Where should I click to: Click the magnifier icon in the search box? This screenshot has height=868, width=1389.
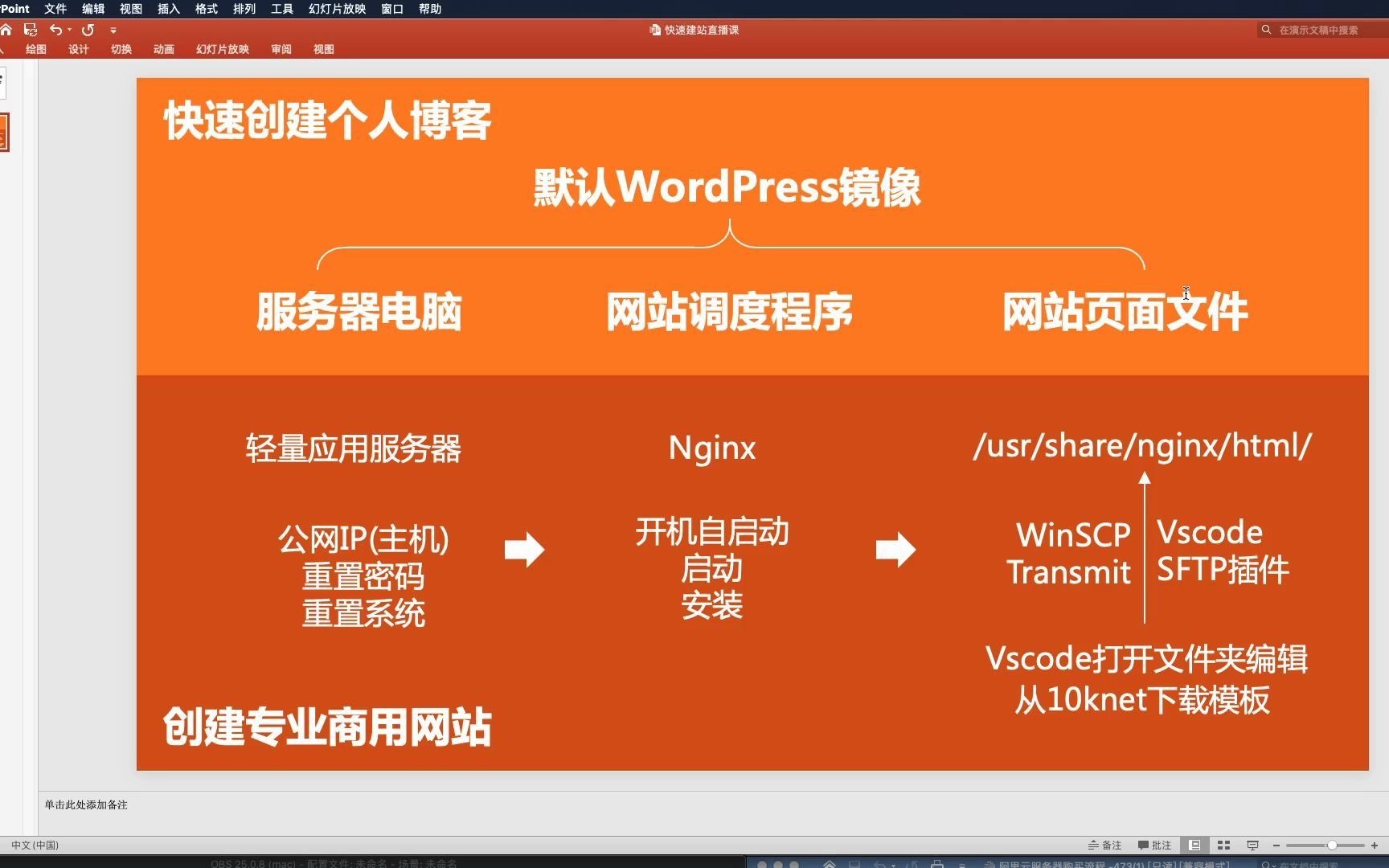(x=1267, y=30)
